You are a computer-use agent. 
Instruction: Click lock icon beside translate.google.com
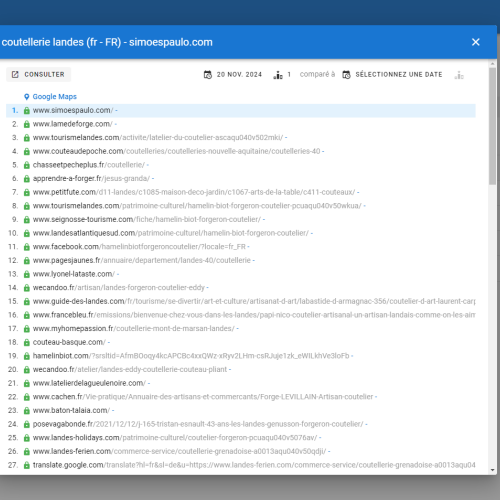27,466
